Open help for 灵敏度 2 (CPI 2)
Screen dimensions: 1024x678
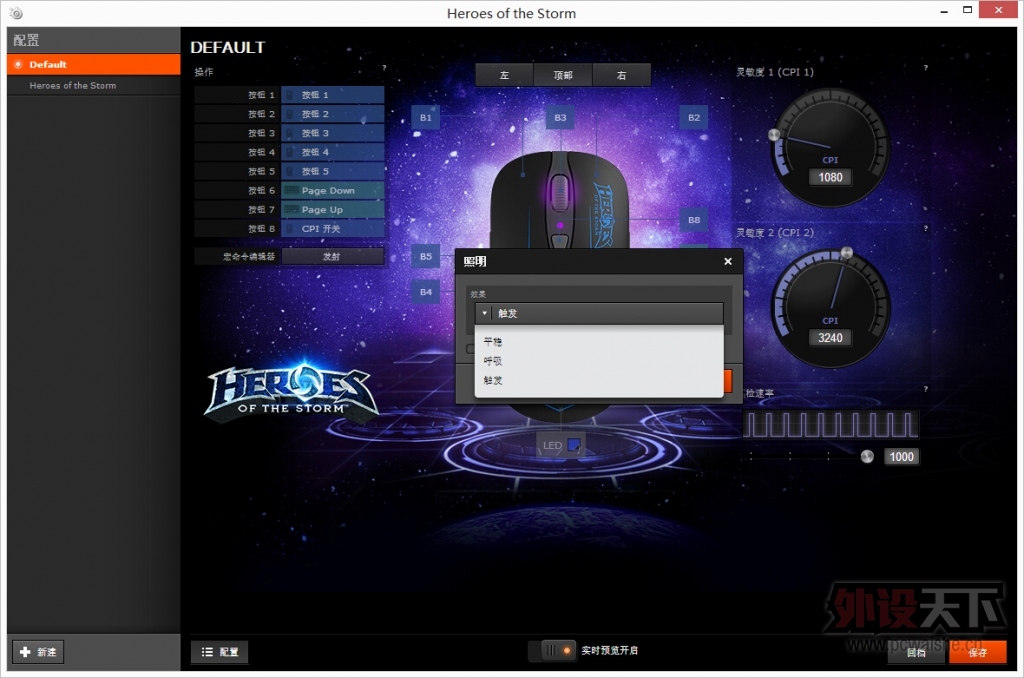pyautogui.click(x=925, y=229)
